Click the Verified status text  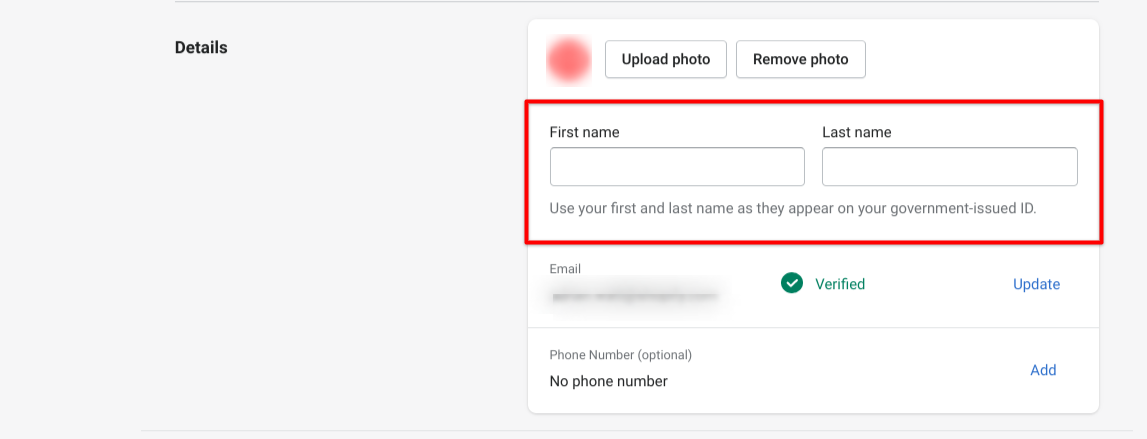pos(840,284)
